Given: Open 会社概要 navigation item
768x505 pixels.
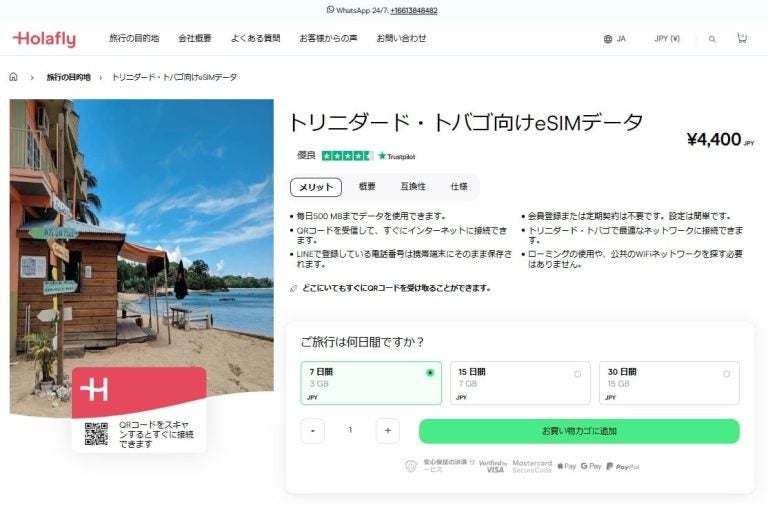Looking at the screenshot, I should pyautogui.click(x=194, y=38).
